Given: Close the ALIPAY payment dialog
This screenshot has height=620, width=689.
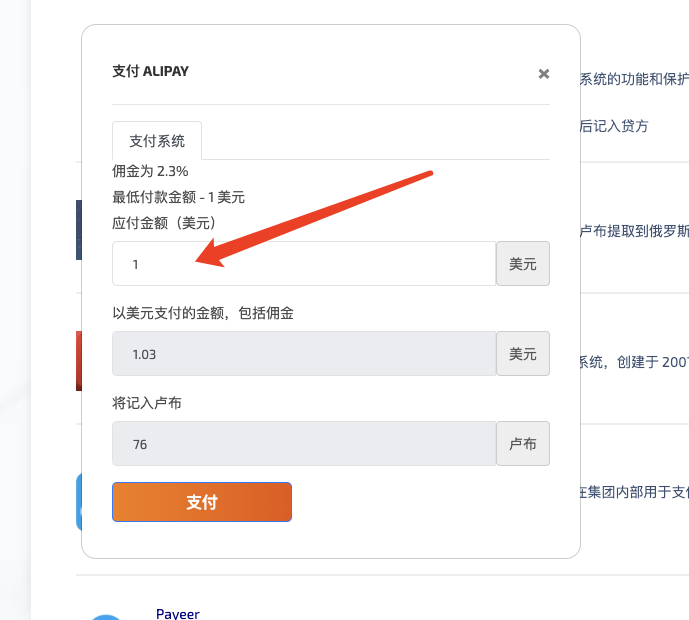Looking at the screenshot, I should tap(544, 73).
